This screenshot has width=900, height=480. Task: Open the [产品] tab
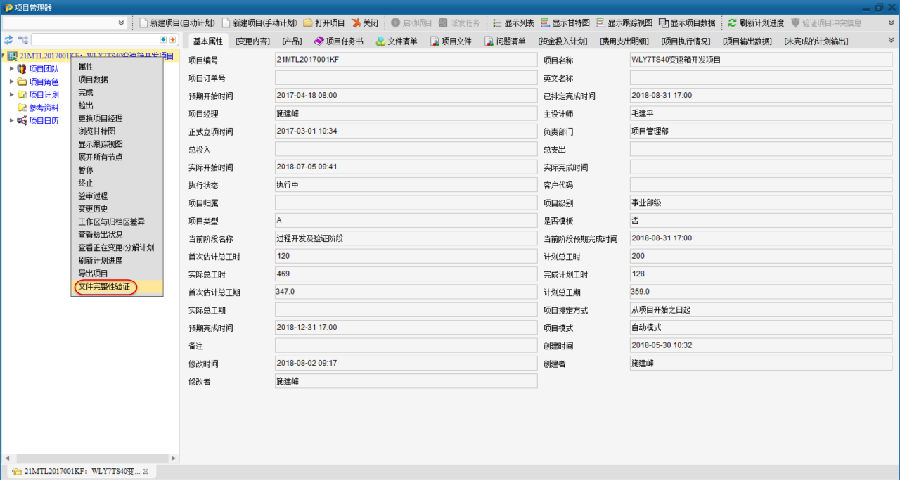[x=292, y=41]
